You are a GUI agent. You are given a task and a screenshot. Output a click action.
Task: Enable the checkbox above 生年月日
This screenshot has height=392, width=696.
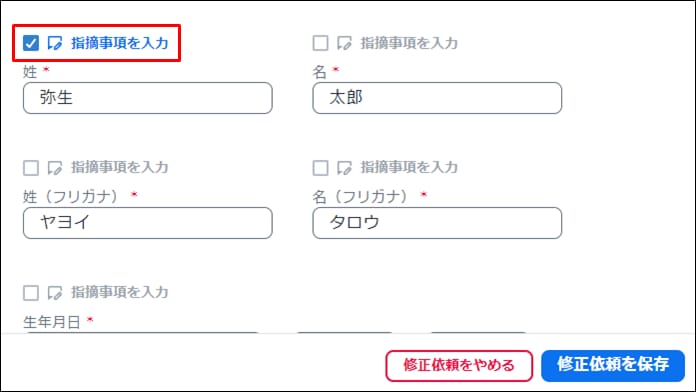[31, 293]
